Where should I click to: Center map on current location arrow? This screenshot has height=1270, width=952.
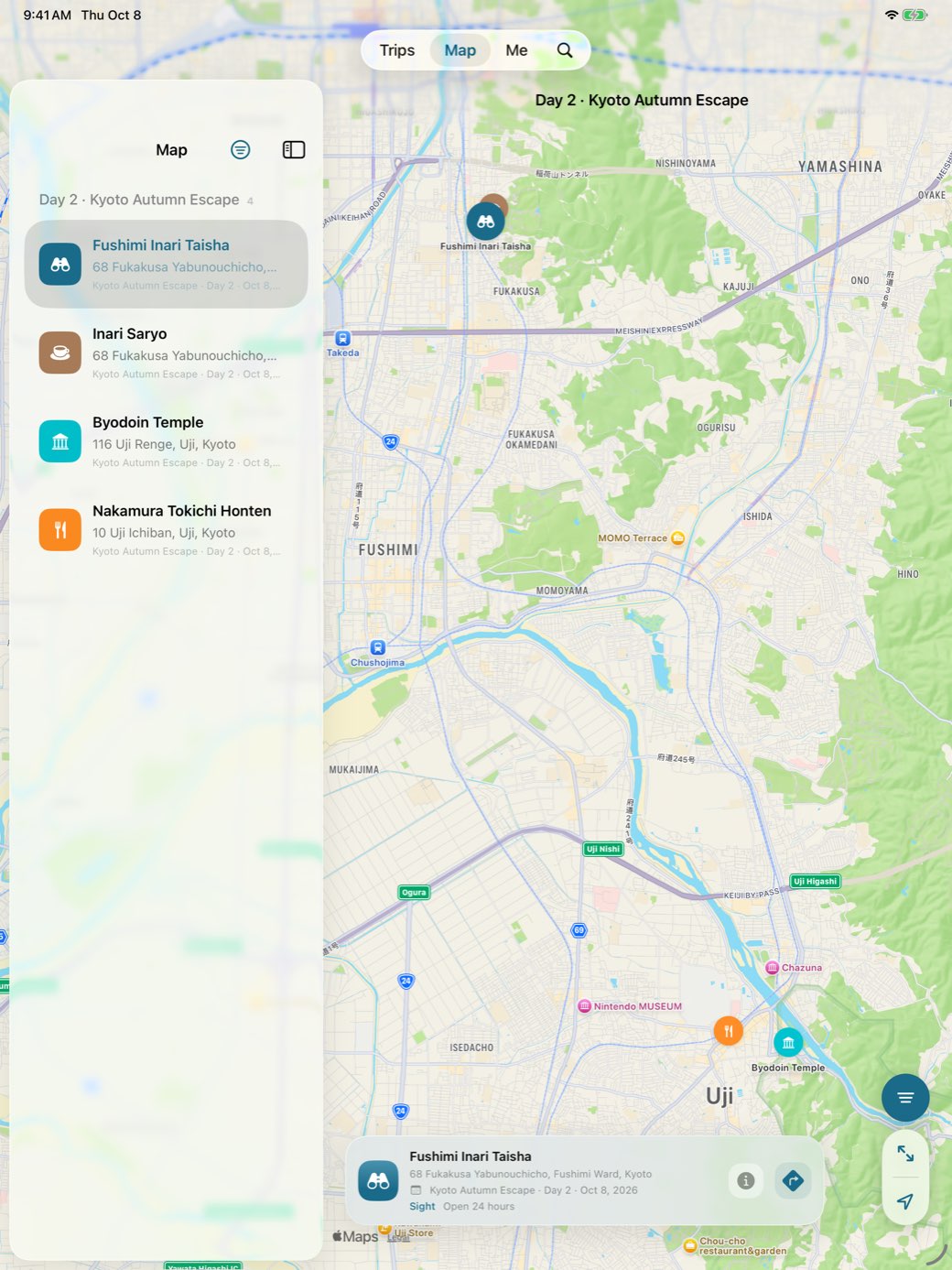tap(905, 1201)
